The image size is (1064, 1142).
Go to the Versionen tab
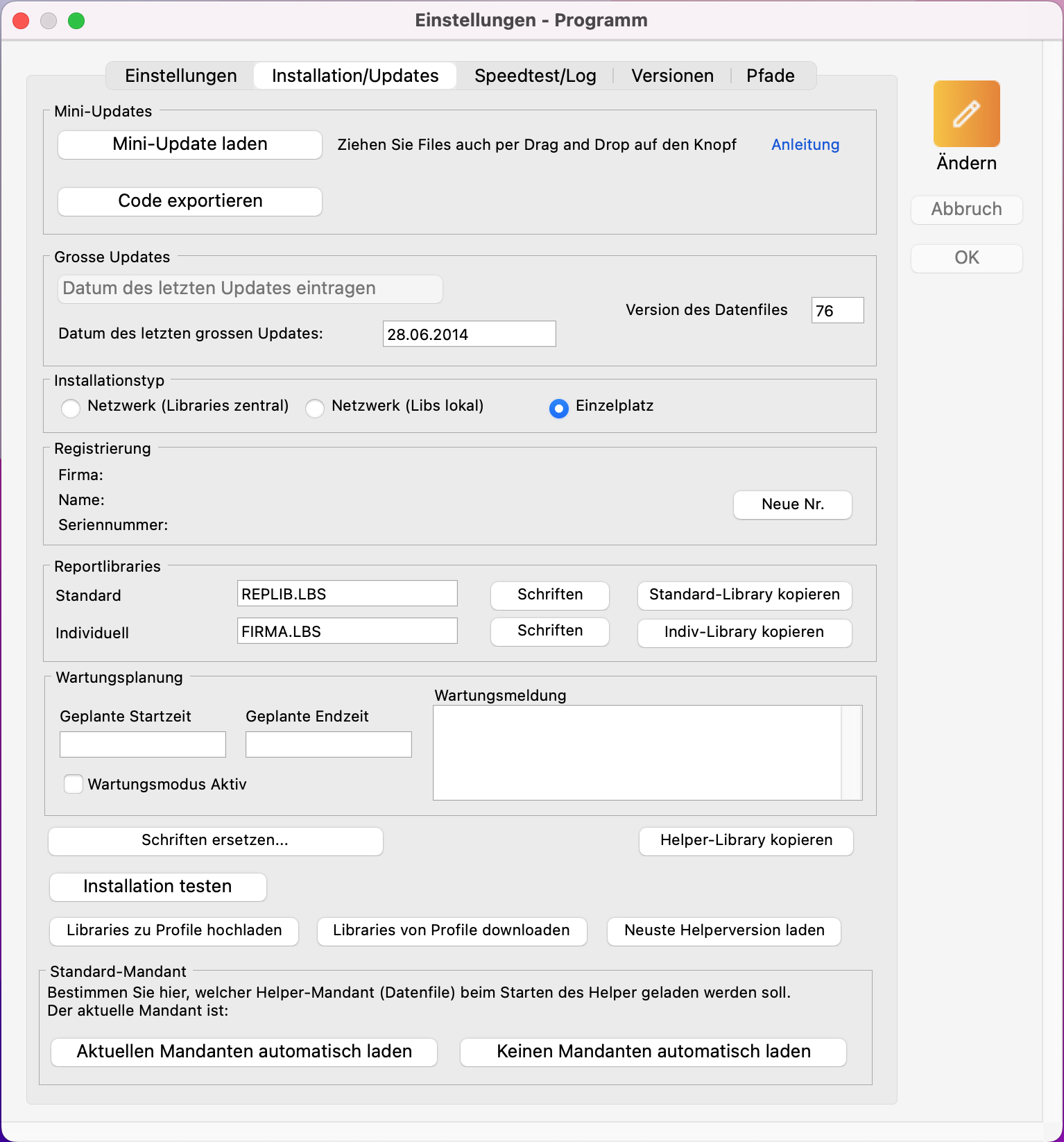(x=672, y=76)
